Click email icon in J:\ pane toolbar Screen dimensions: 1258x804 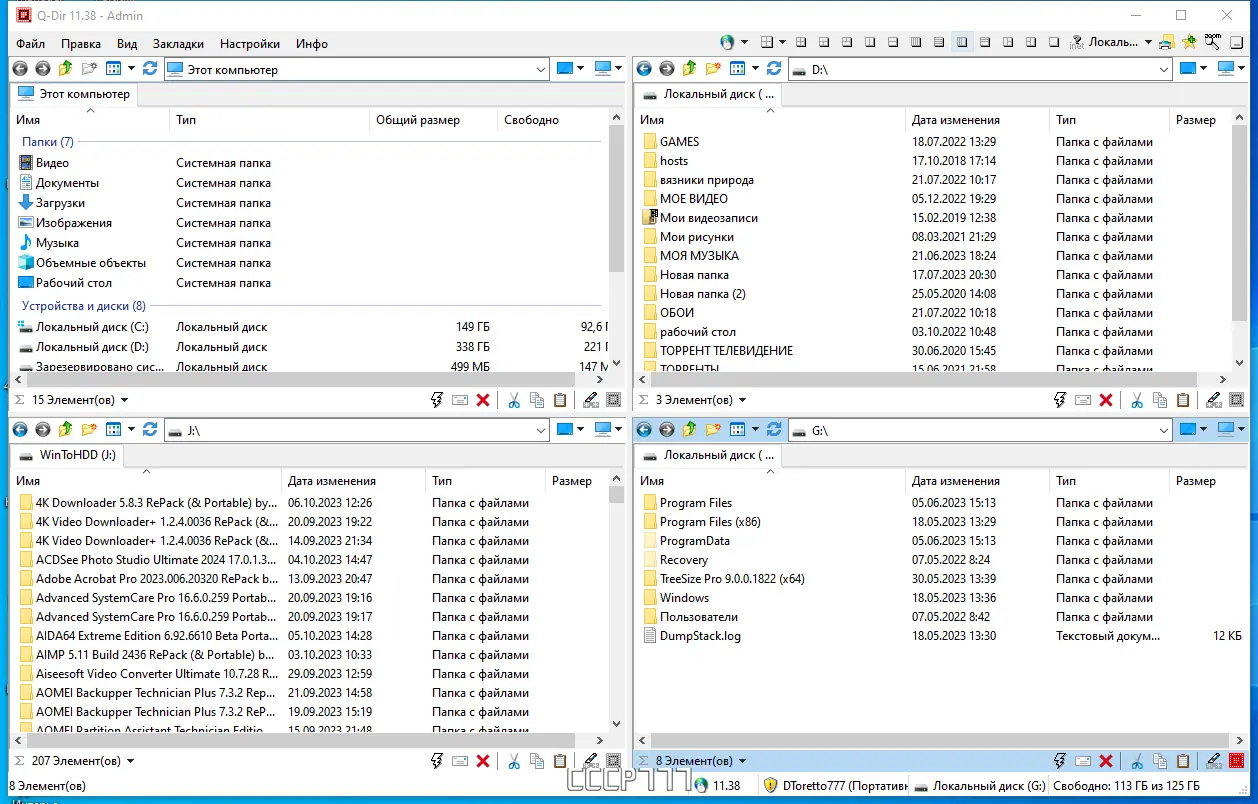pyautogui.click(x=460, y=761)
